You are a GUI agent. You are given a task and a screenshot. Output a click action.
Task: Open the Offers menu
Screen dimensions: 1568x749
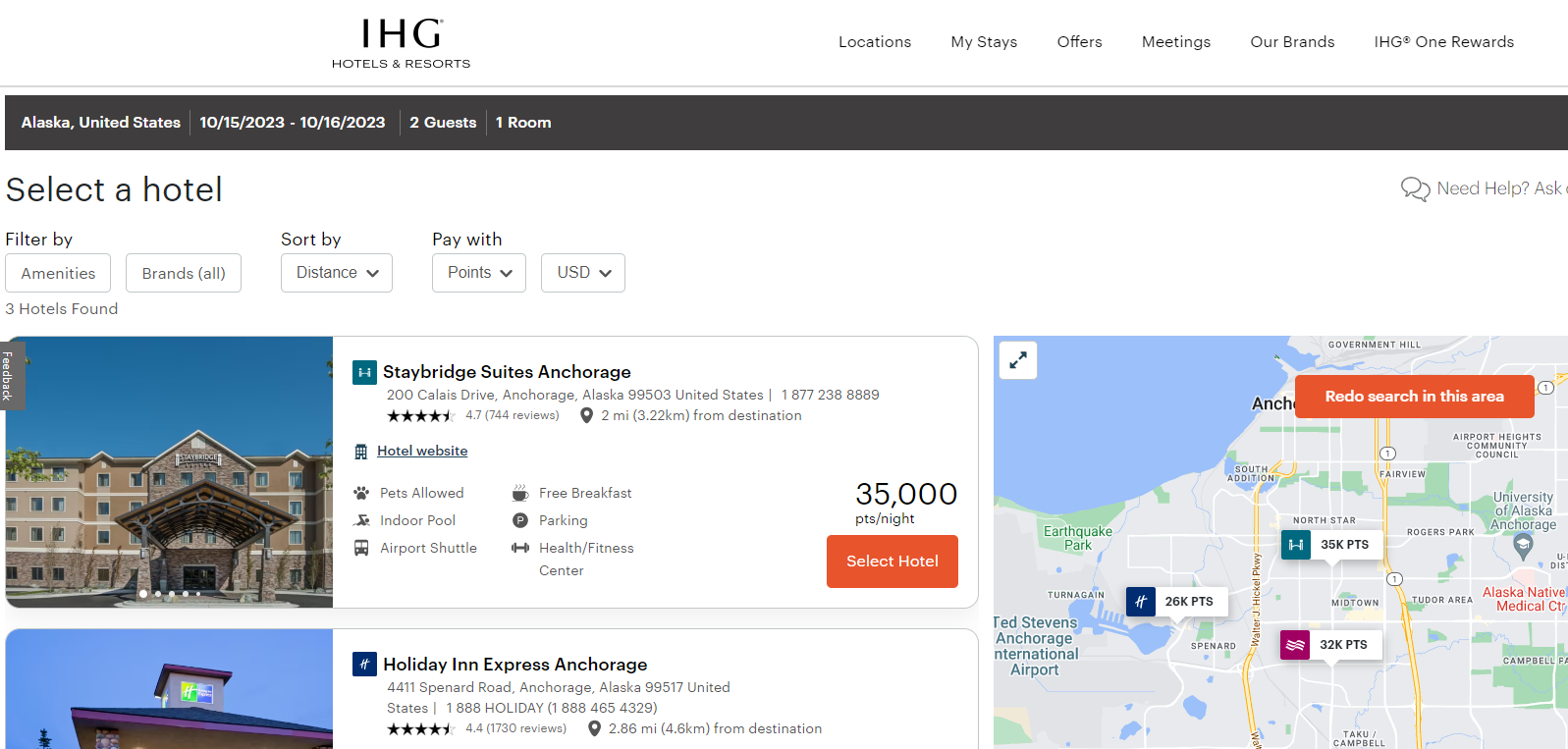coord(1079,42)
